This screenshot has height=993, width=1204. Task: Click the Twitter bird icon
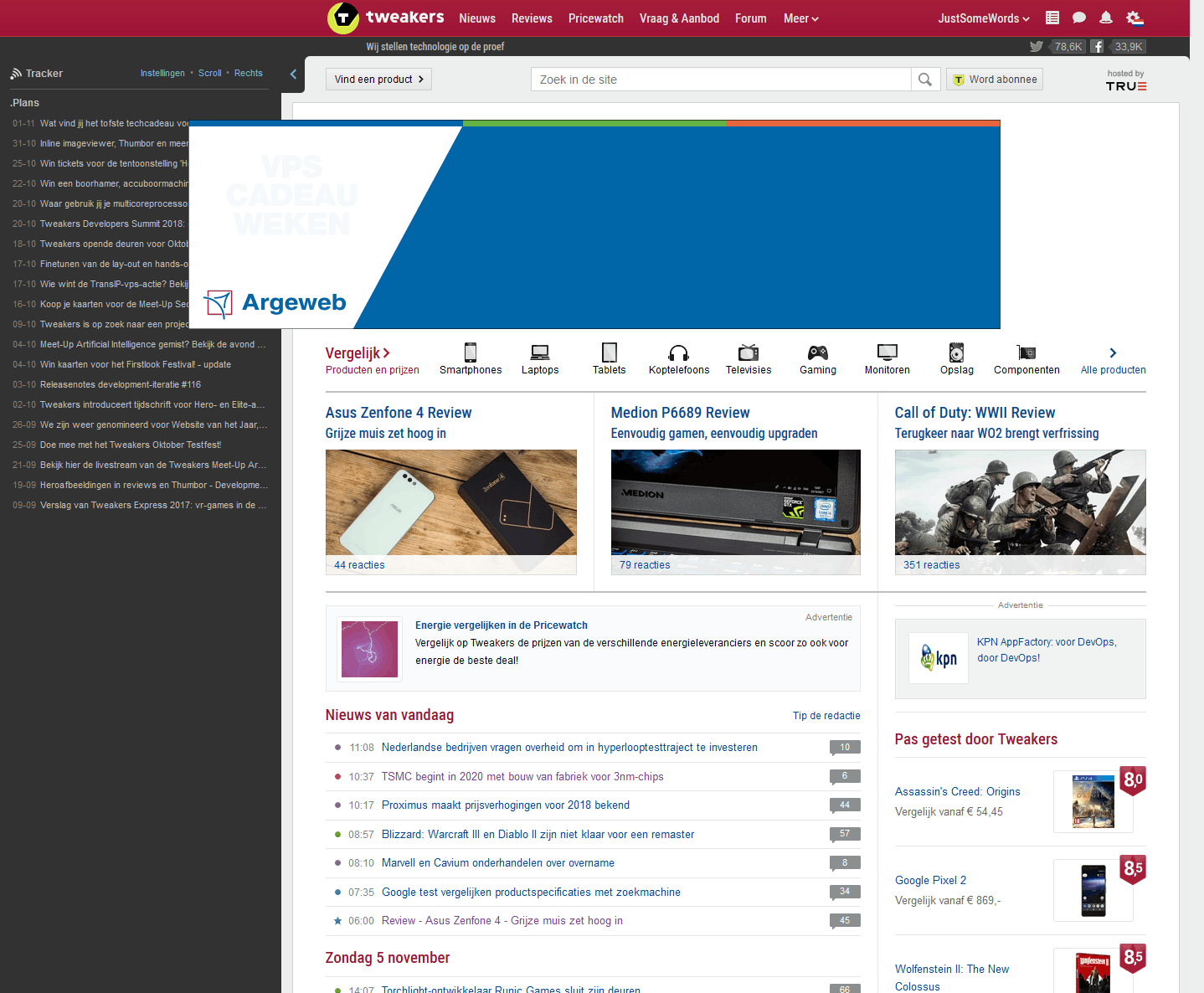[x=1037, y=47]
